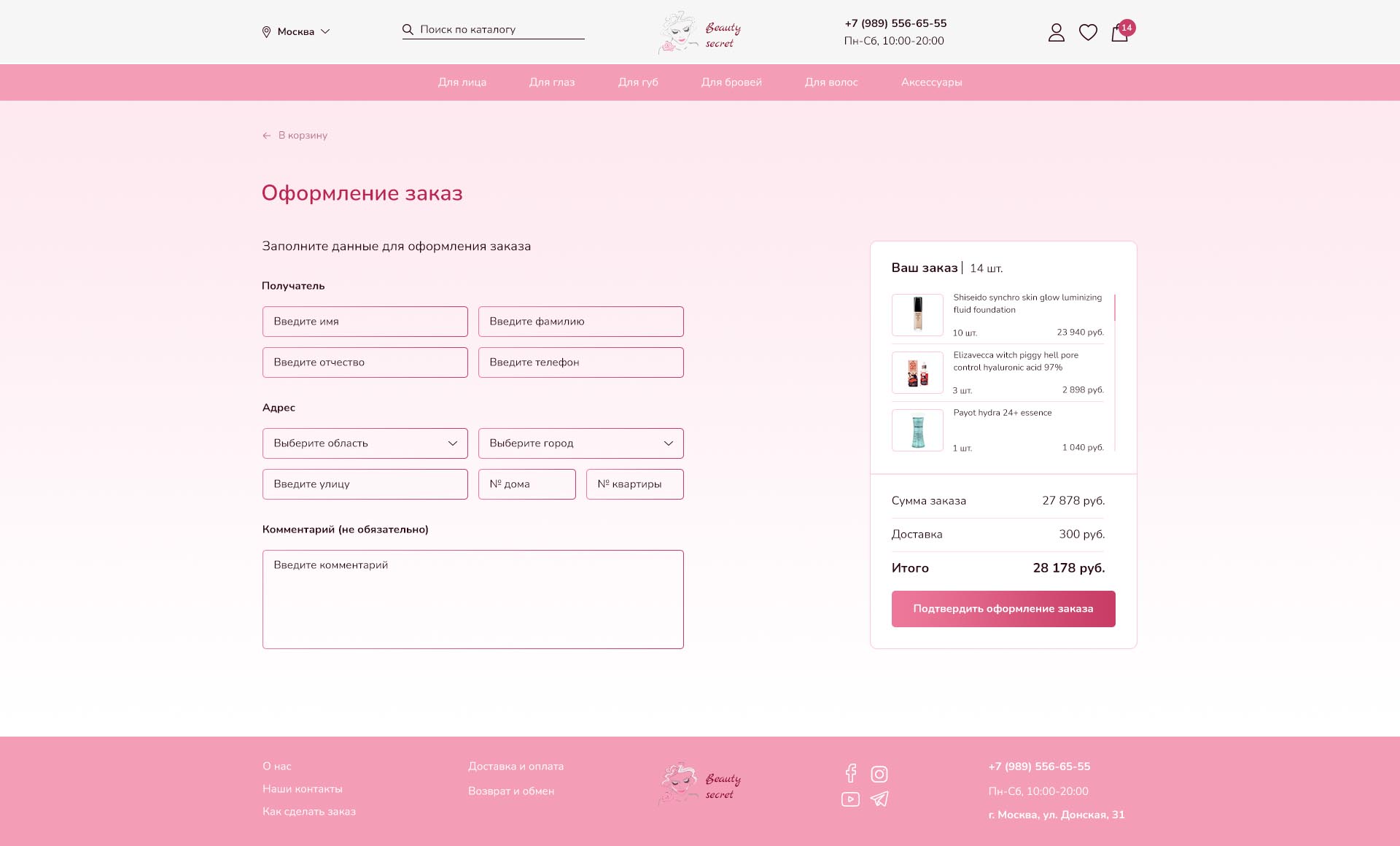Open the Выберите область dropdown
The height and width of the screenshot is (846, 1400).
pyautogui.click(x=365, y=443)
